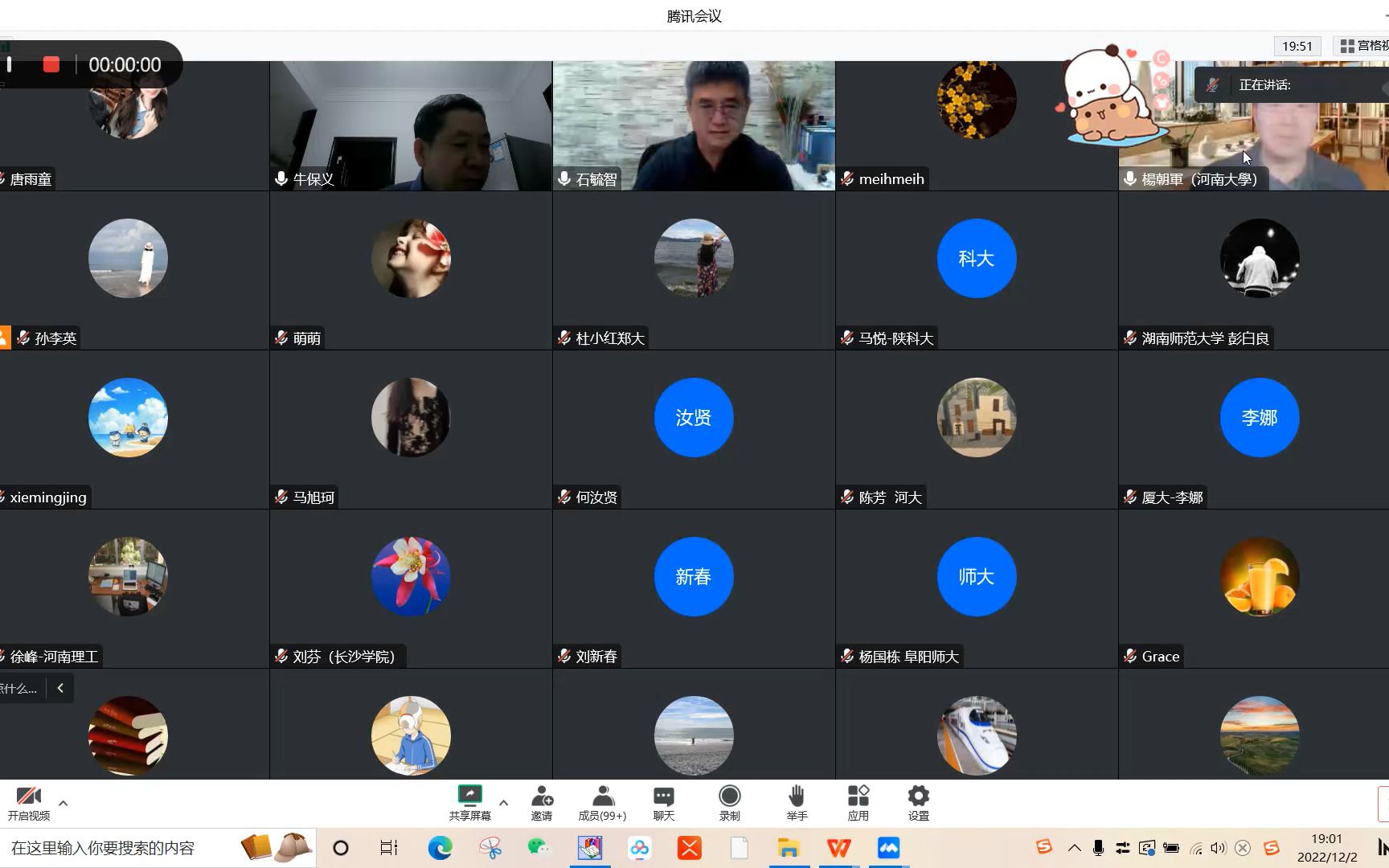
Task: Click mic icon beside 牛保义
Action: tap(281, 179)
